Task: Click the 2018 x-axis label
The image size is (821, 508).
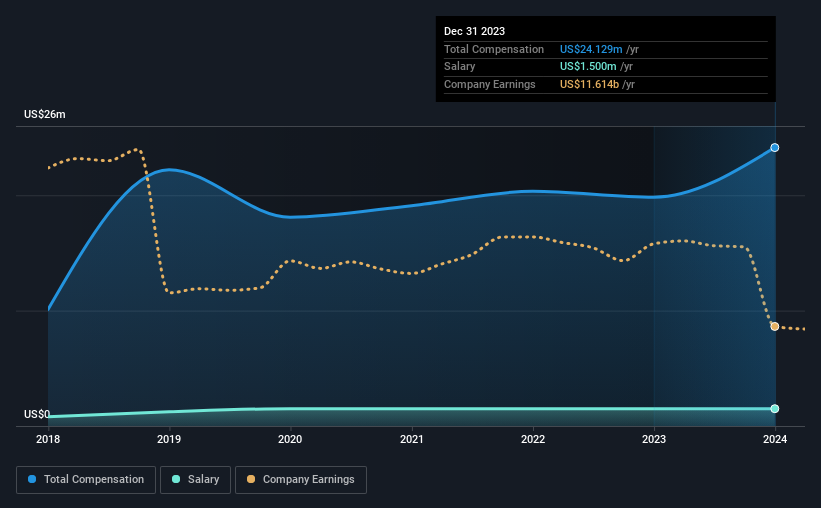Action: pyautogui.click(x=48, y=439)
